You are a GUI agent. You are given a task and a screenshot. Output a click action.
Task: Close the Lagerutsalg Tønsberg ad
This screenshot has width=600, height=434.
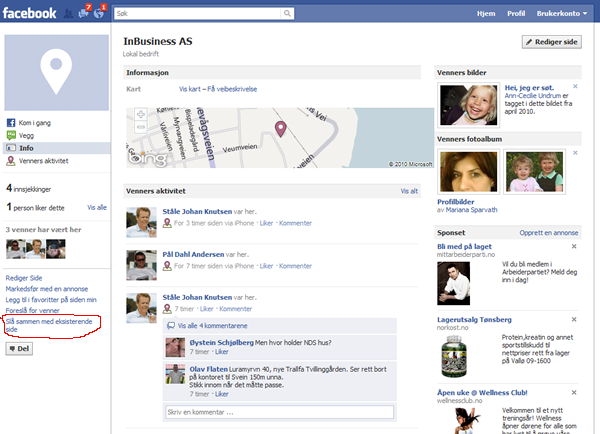click(x=574, y=319)
